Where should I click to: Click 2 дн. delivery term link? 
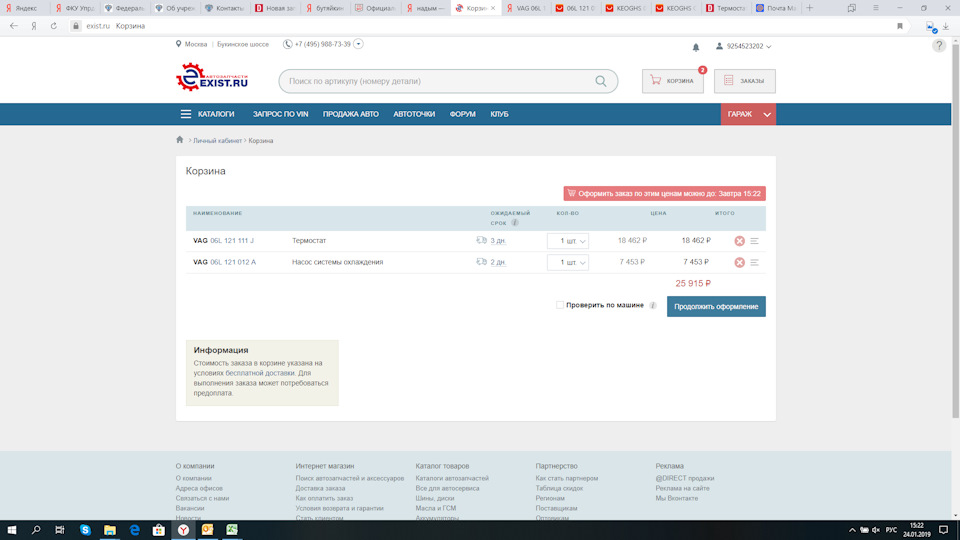coord(498,263)
